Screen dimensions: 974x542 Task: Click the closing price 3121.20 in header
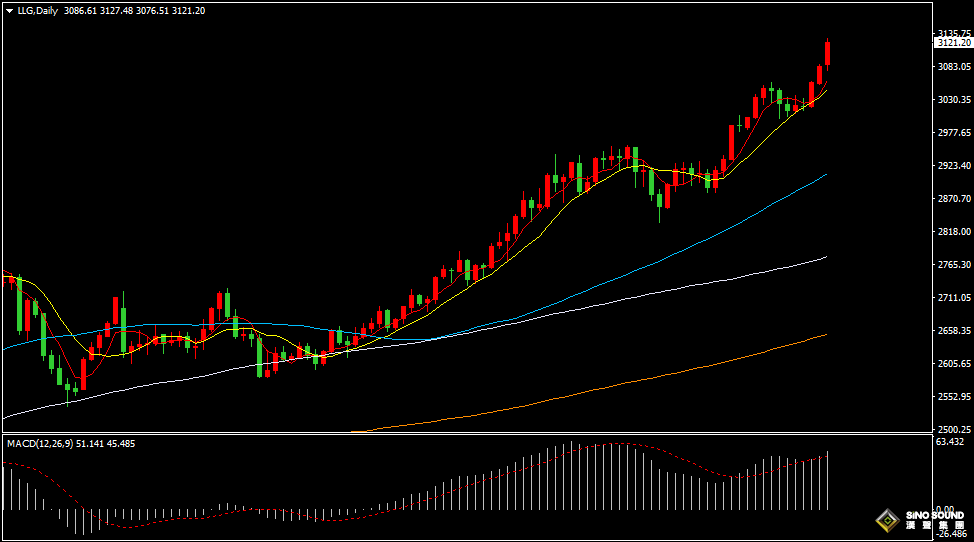[x=188, y=11]
